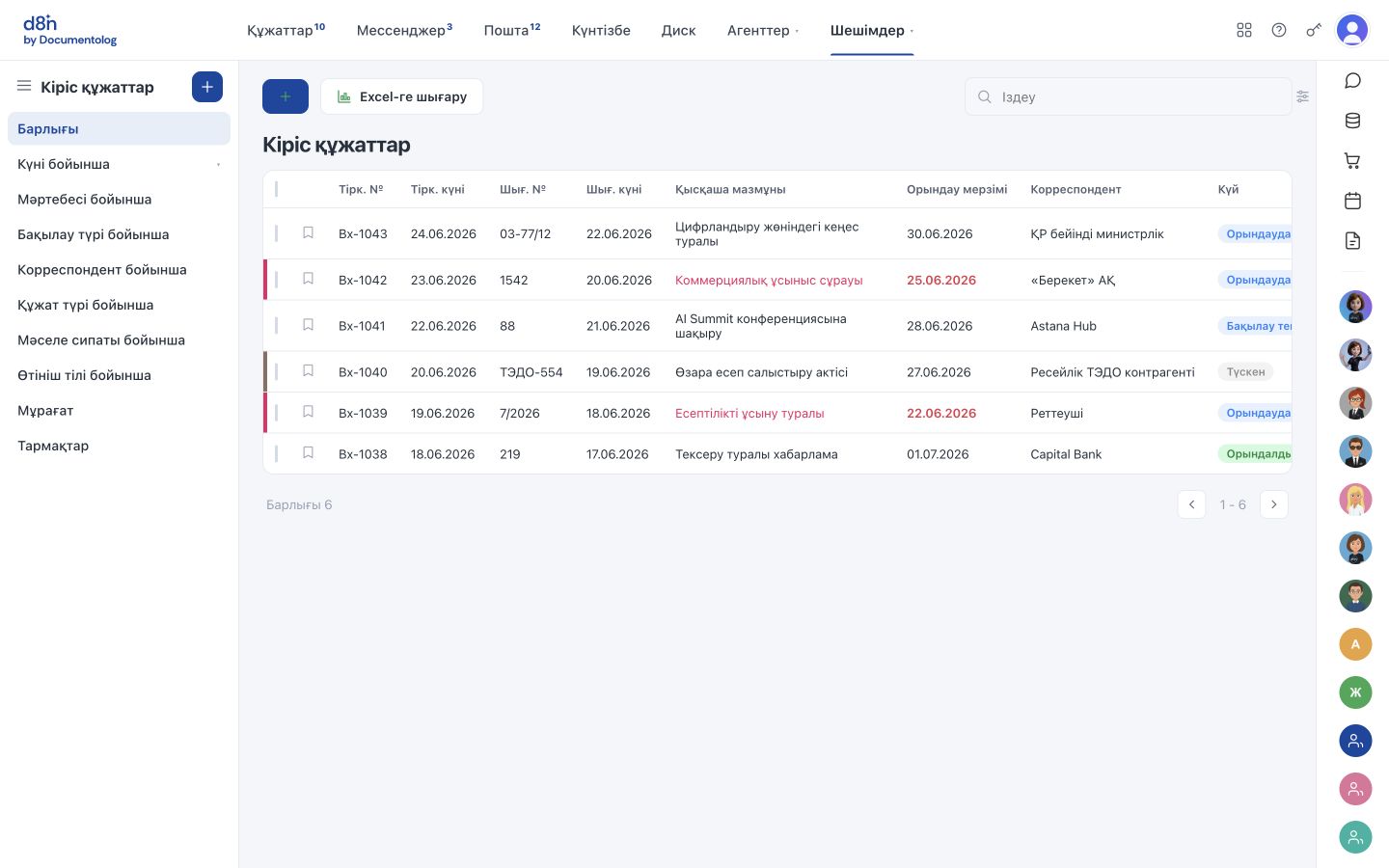This screenshot has height=868, width=1389.
Task: Sort by Корреспондент column header
Action: pyautogui.click(x=1076, y=189)
